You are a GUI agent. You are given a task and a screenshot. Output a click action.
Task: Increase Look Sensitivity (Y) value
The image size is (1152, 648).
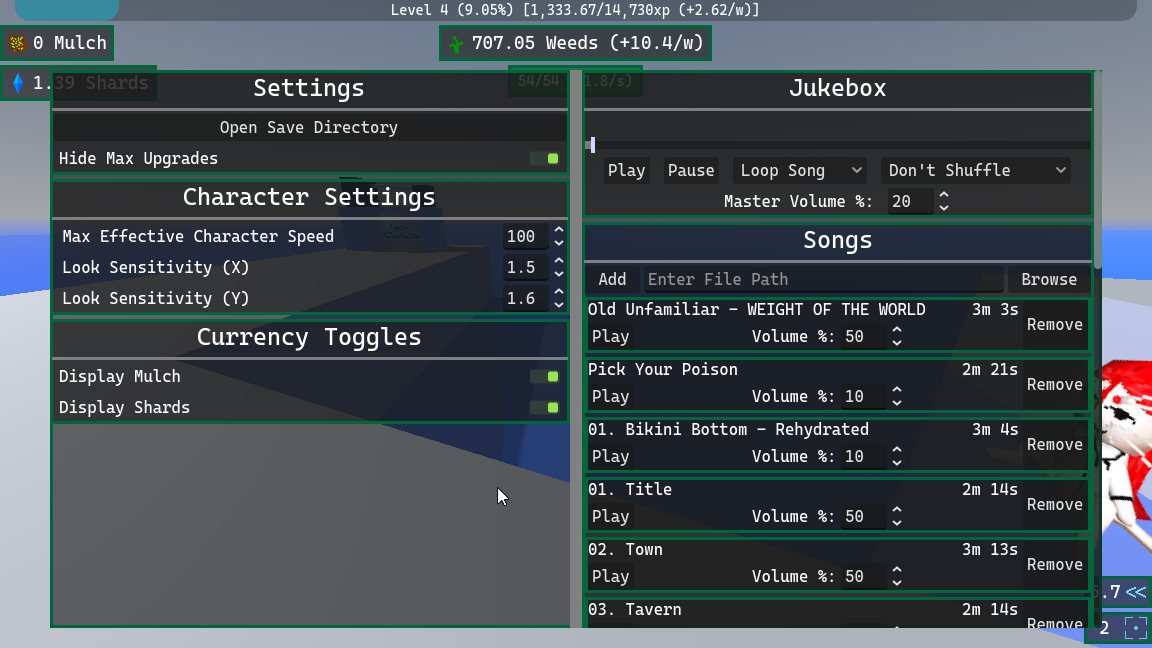coord(559,292)
